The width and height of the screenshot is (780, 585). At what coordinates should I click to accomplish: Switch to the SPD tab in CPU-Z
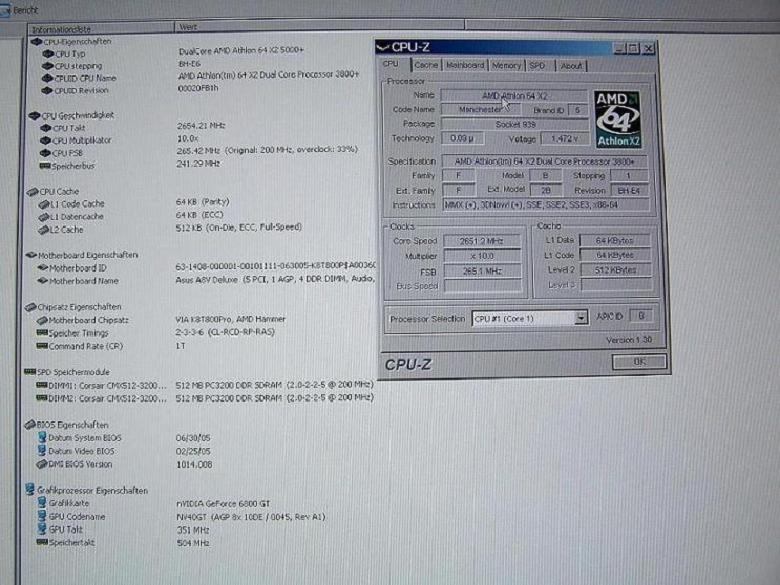pyautogui.click(x=537, y=66)
